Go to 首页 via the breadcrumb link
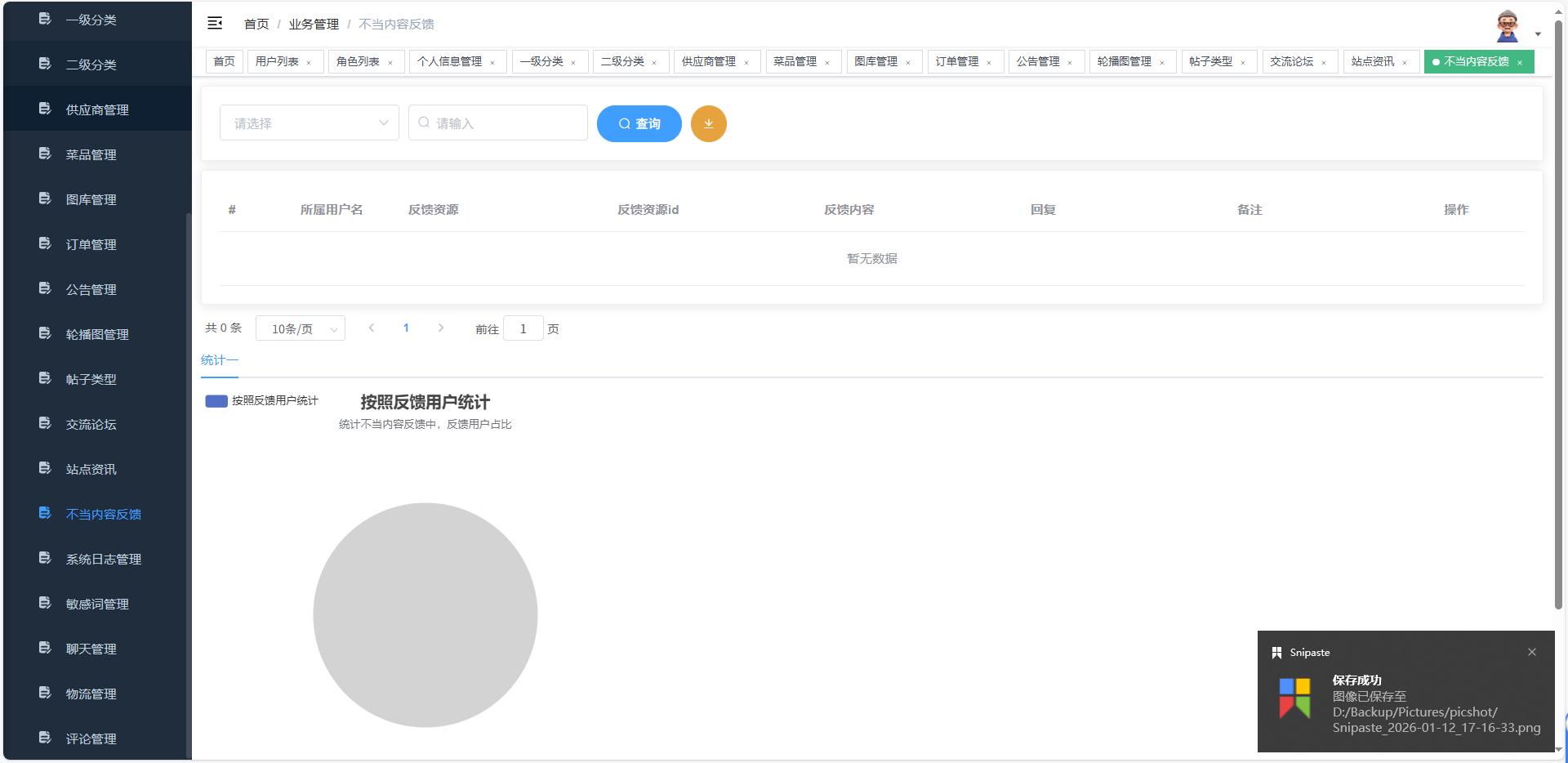The image size is (1568, 763). (x=255, y=24)
